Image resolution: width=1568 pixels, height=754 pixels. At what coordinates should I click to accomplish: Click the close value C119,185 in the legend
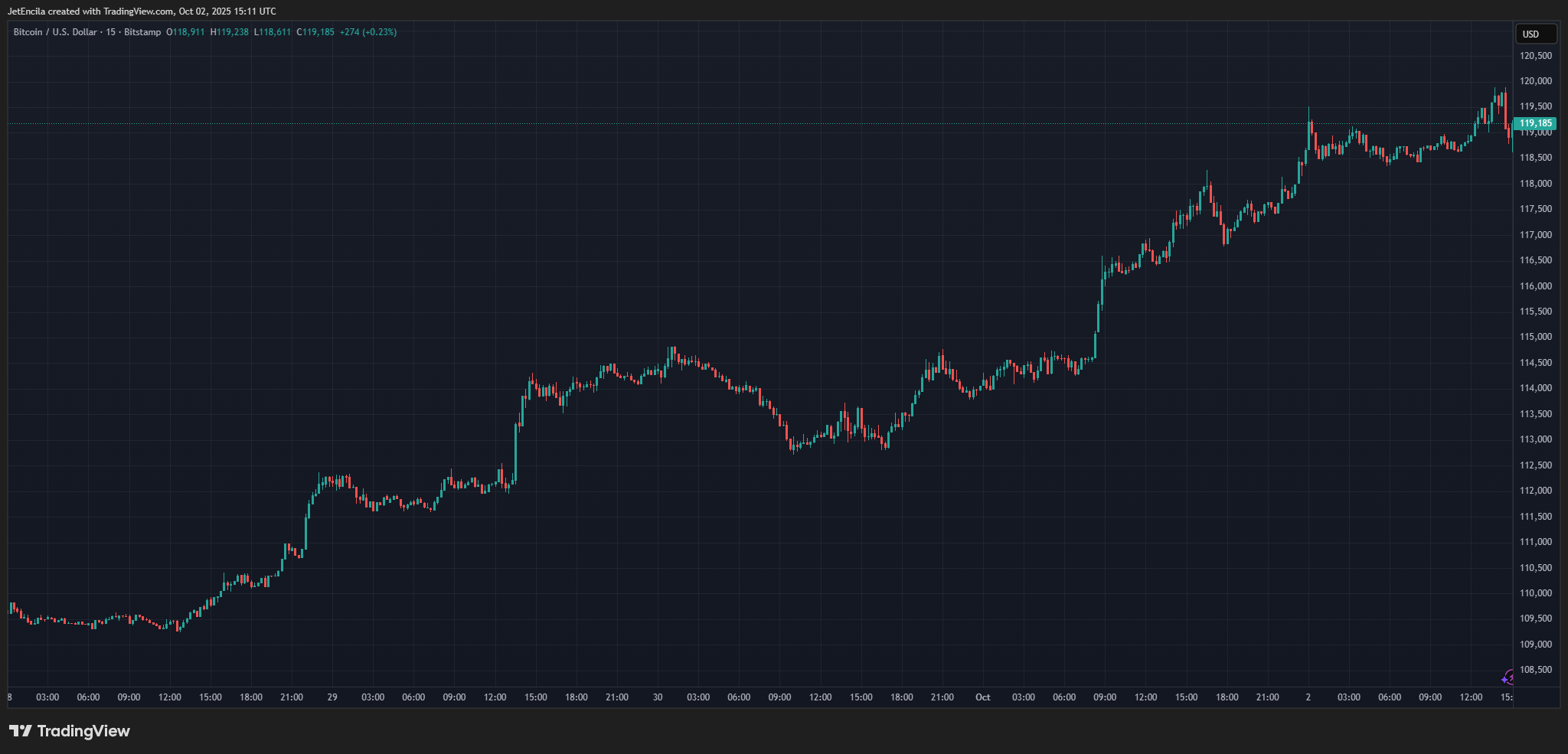pyautogui.click(x=317, y=32)
